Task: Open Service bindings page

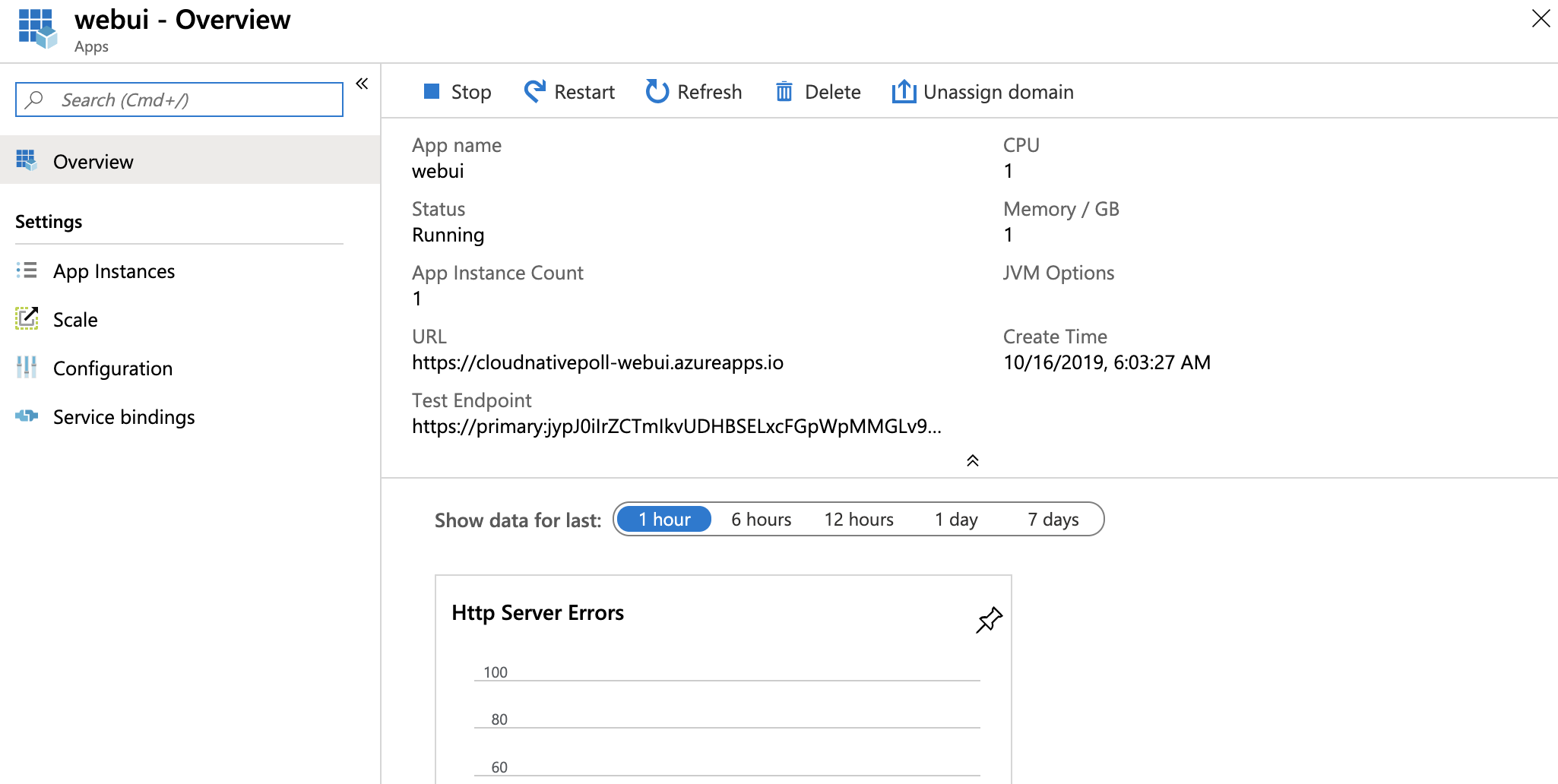Action: point(124,417)
